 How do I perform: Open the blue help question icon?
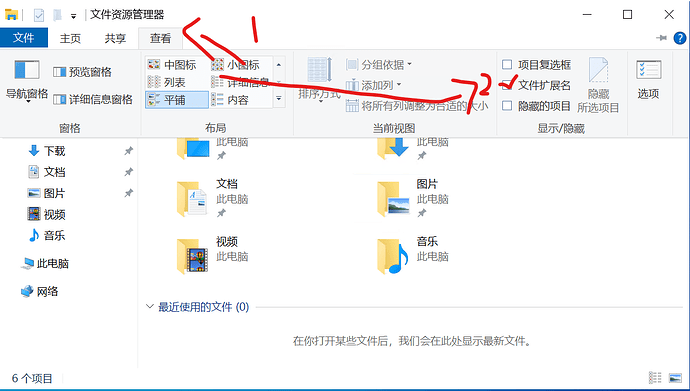click(x=680, y=38)
